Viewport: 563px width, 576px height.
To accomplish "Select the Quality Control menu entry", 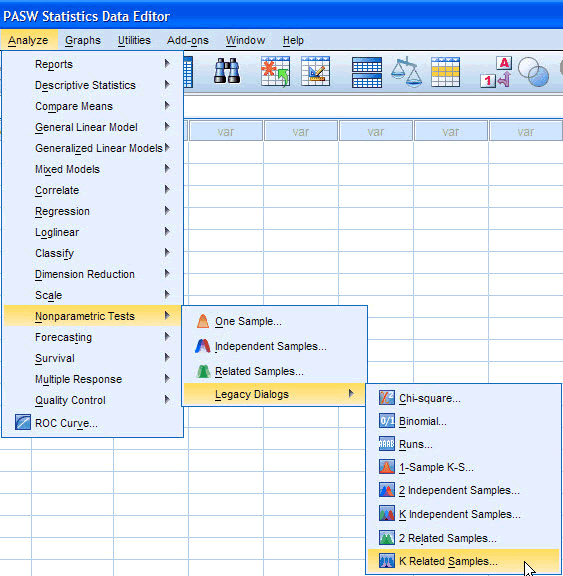I will (x=92, y=400).
